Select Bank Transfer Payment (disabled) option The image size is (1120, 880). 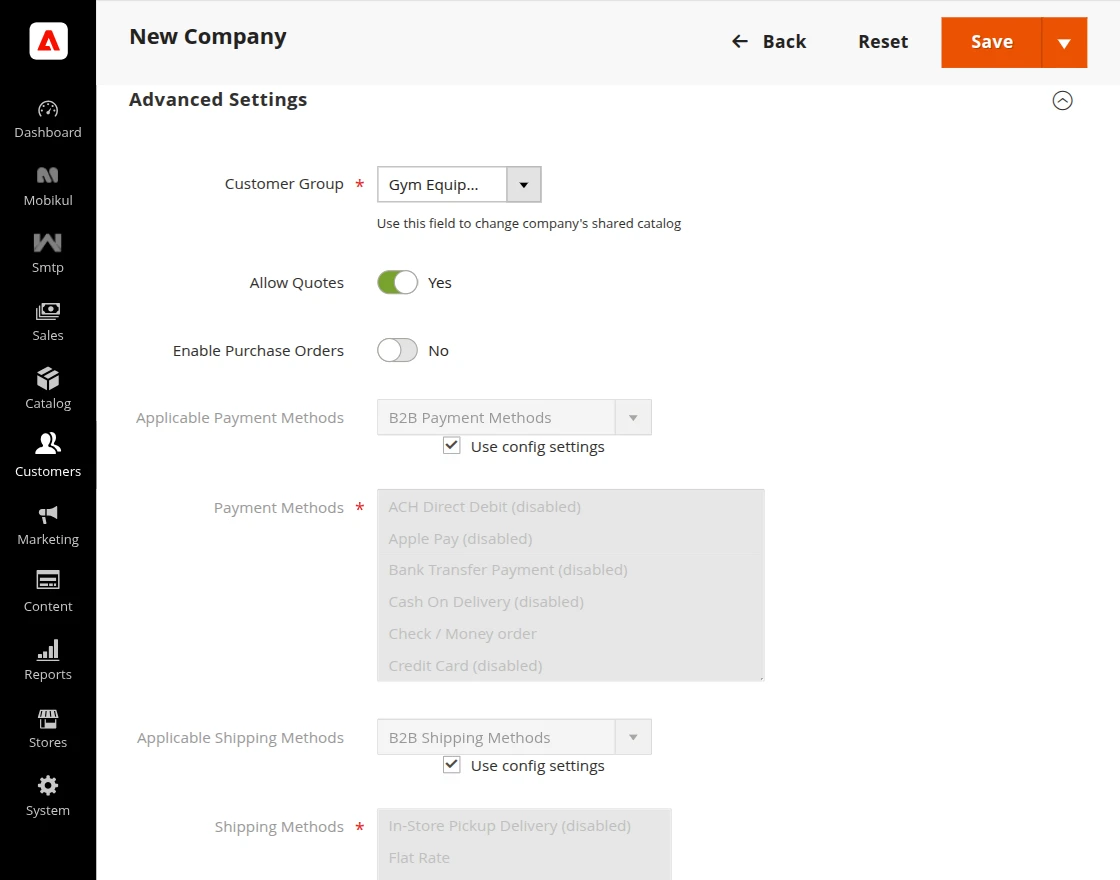pos(570,570)
